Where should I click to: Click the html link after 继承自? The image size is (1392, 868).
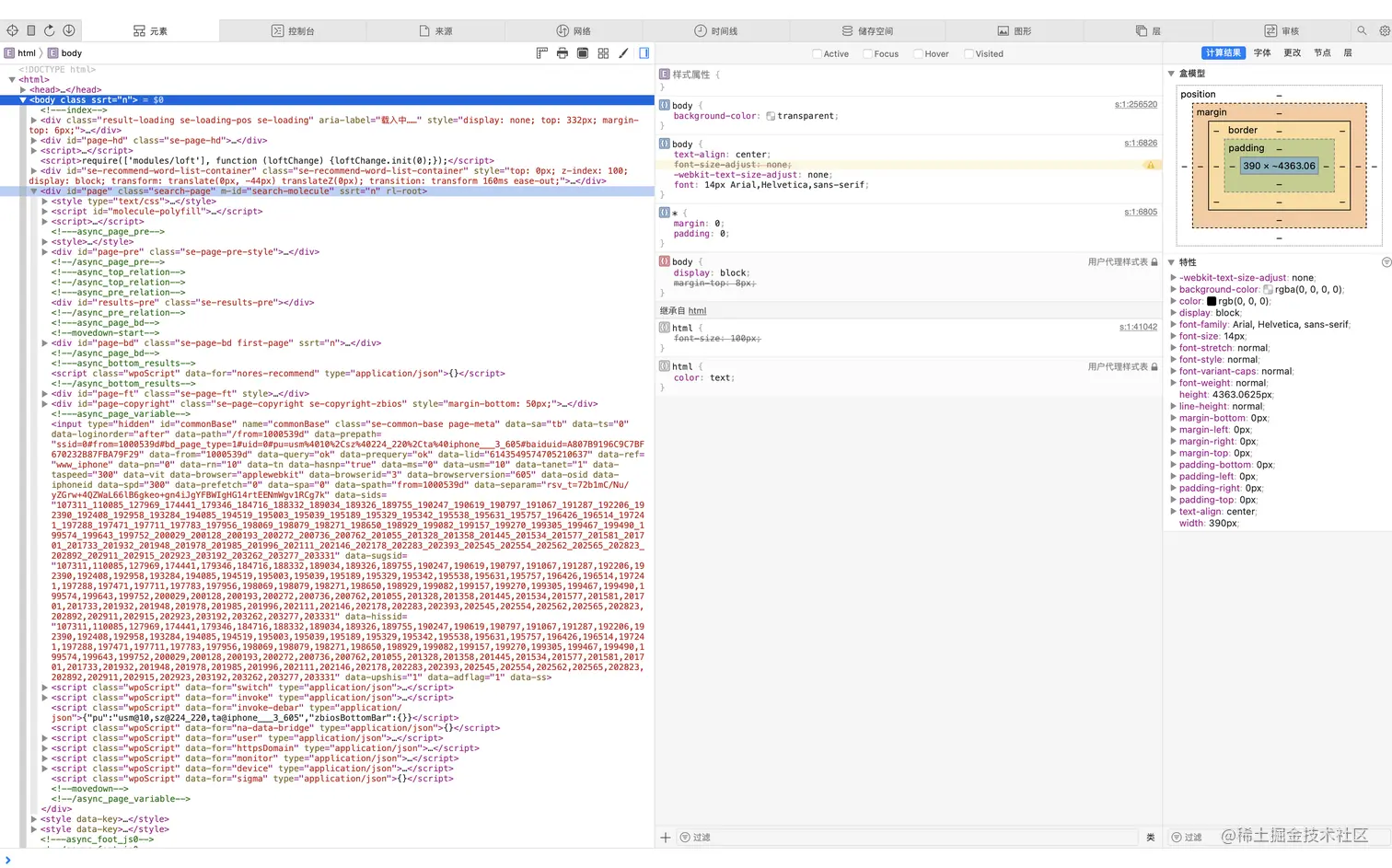tap(697, 311)
